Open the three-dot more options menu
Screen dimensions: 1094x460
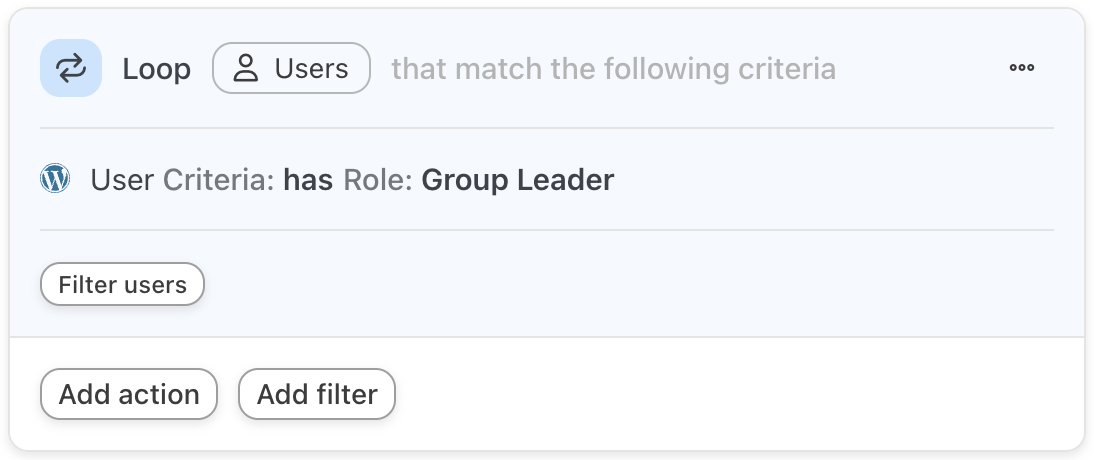tap(1021, 68)
